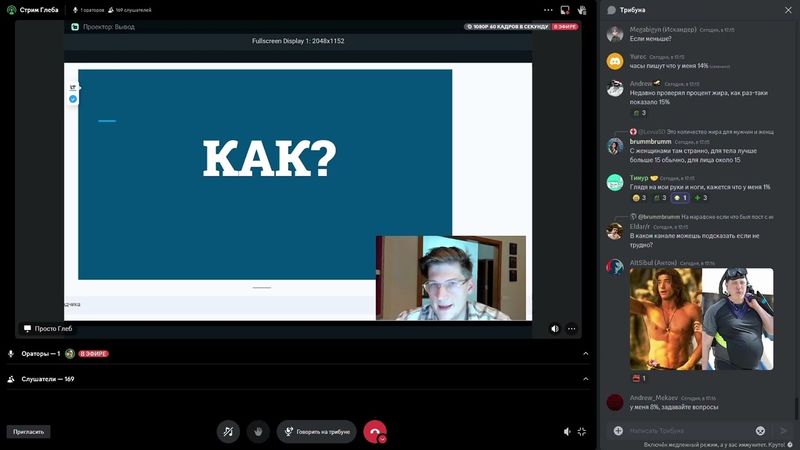Open the shirtless man meme image

tap(664, 317)
